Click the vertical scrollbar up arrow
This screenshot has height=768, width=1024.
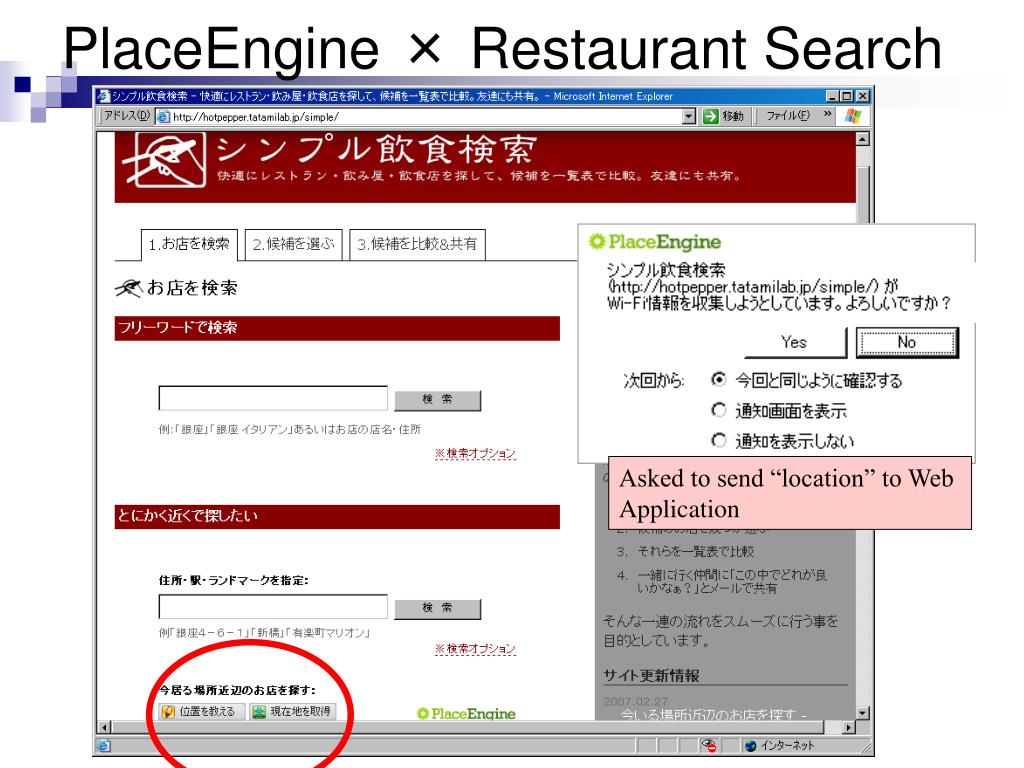tap(863, 138)
